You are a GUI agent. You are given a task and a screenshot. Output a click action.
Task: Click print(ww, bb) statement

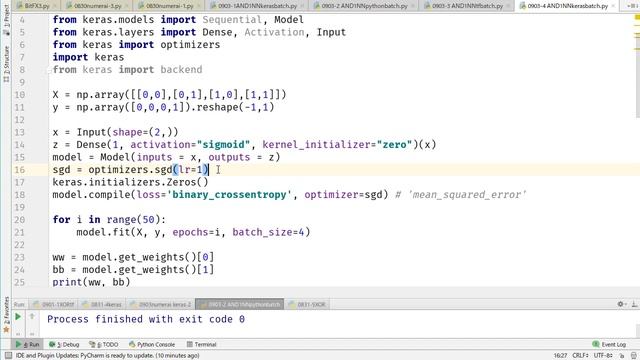point(91,282)
